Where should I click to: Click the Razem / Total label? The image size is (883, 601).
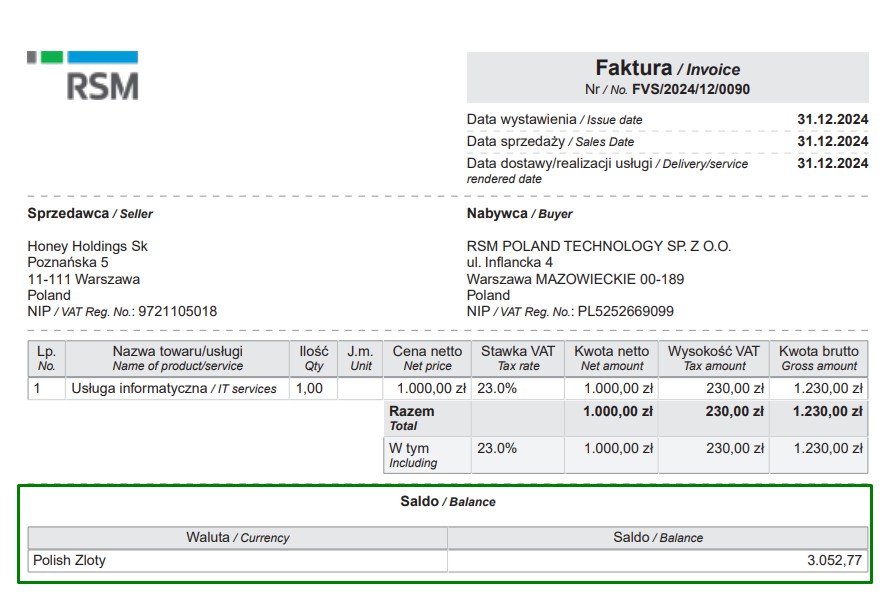411,417
